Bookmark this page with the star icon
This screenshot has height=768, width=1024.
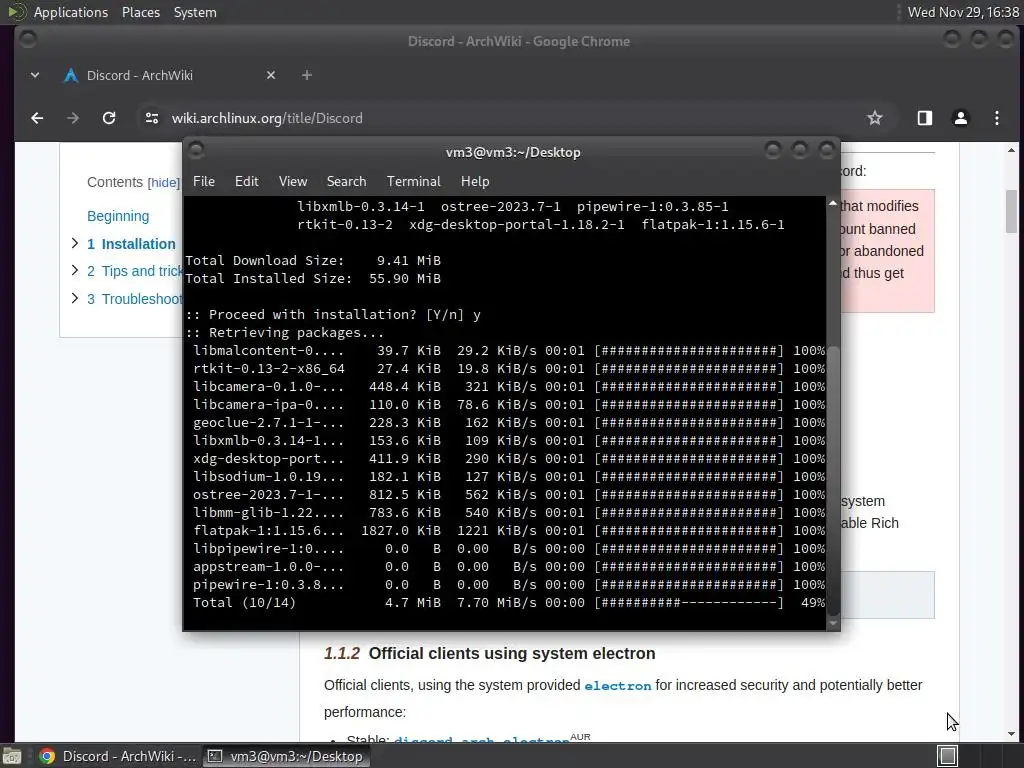874,118
